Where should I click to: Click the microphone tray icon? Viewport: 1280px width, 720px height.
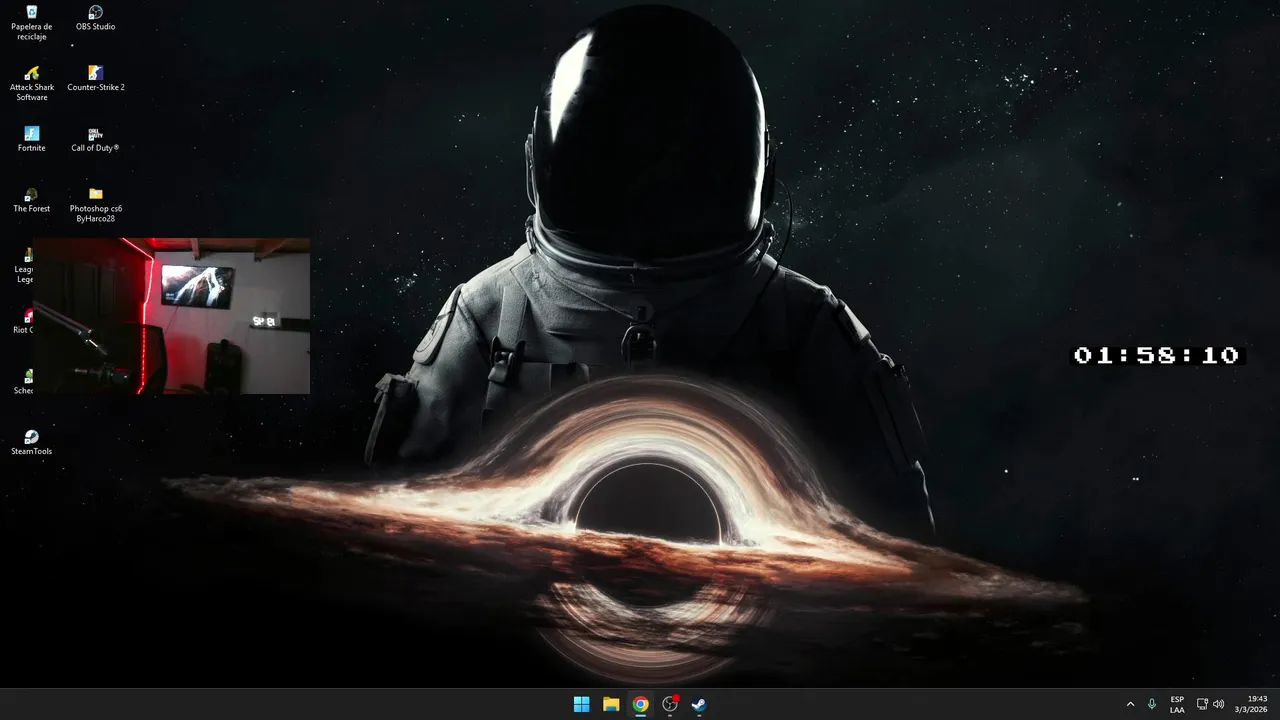[x=1152, y=704]
